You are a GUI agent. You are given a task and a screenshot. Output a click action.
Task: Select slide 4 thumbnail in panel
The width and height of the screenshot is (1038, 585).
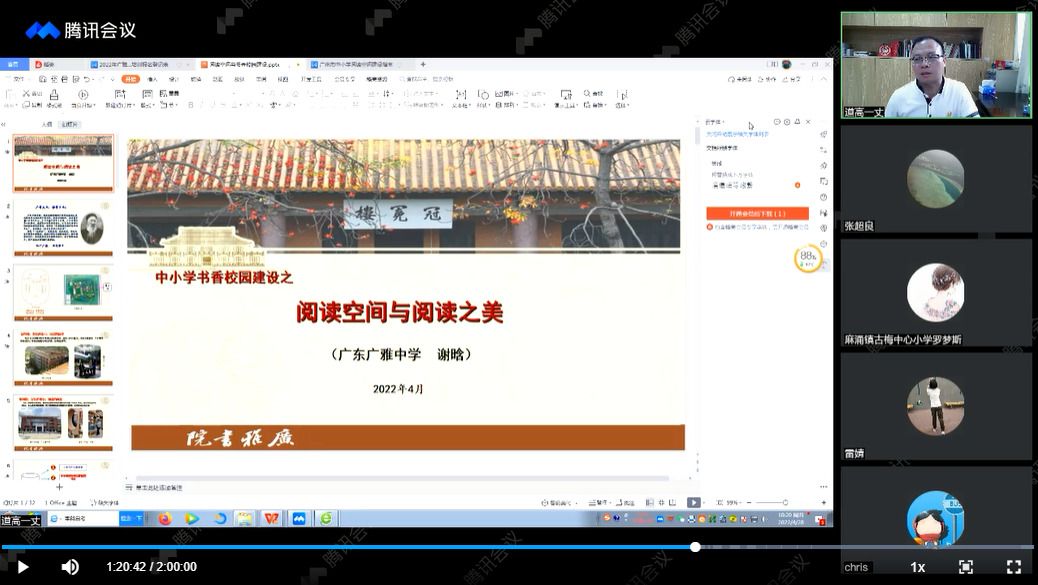pyautogui.click(x=63, y=358)
